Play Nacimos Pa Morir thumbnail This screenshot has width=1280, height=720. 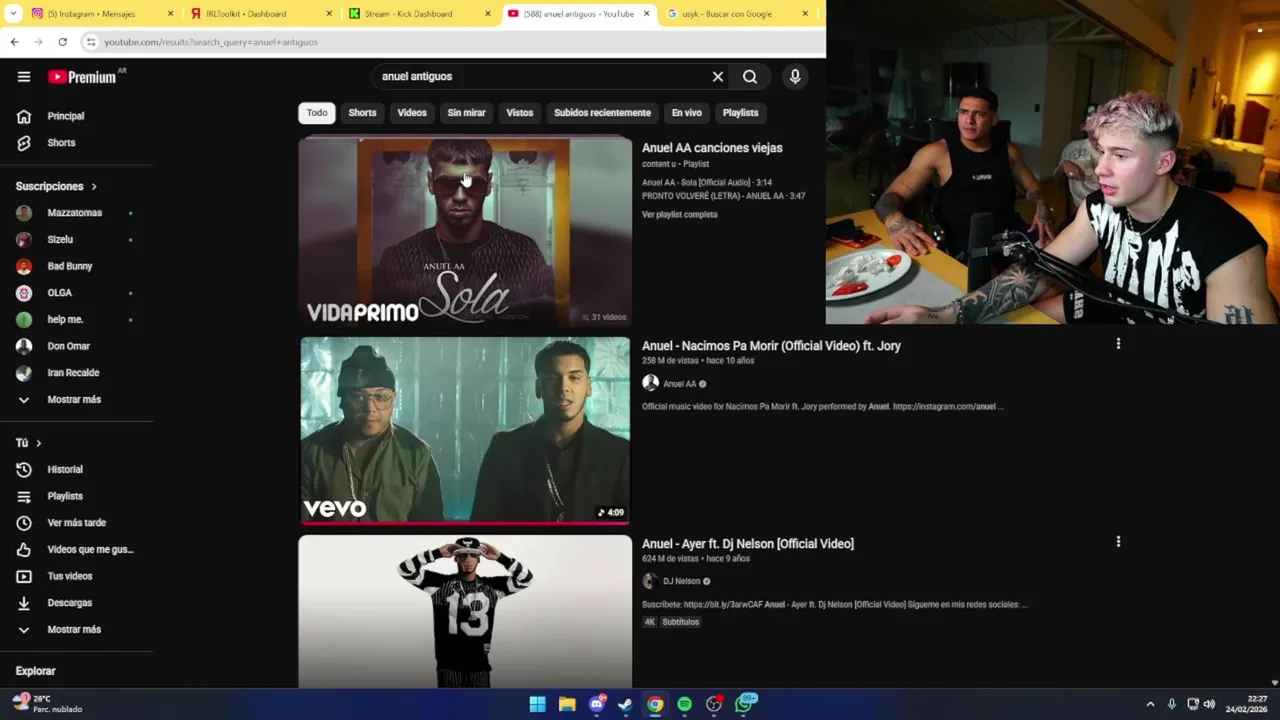pyautogui.click(x=465, y=431)
